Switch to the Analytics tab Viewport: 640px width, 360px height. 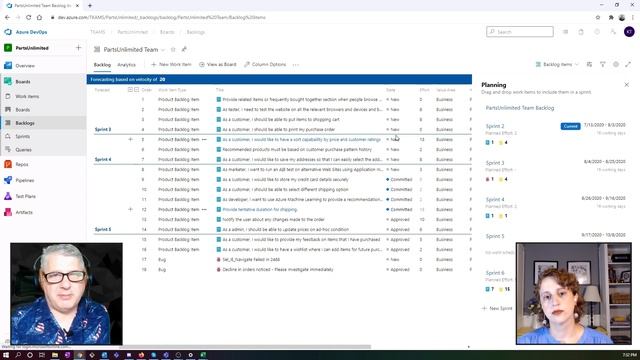[x=127, y=65]
